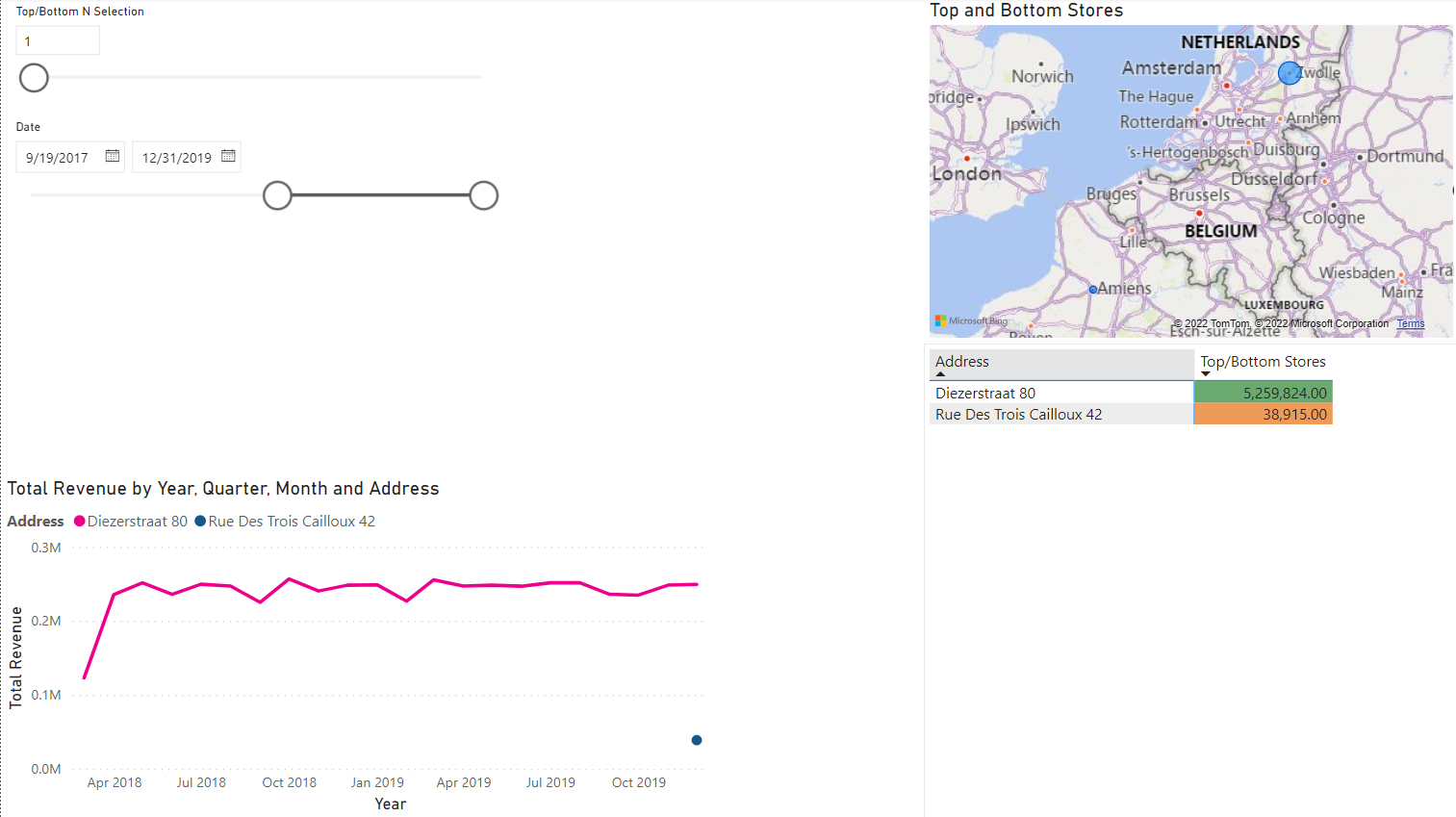The height and width of the screenshot is (817, 1456).
Task: Click the 'Date' slicer label
Action: [28, 127]
